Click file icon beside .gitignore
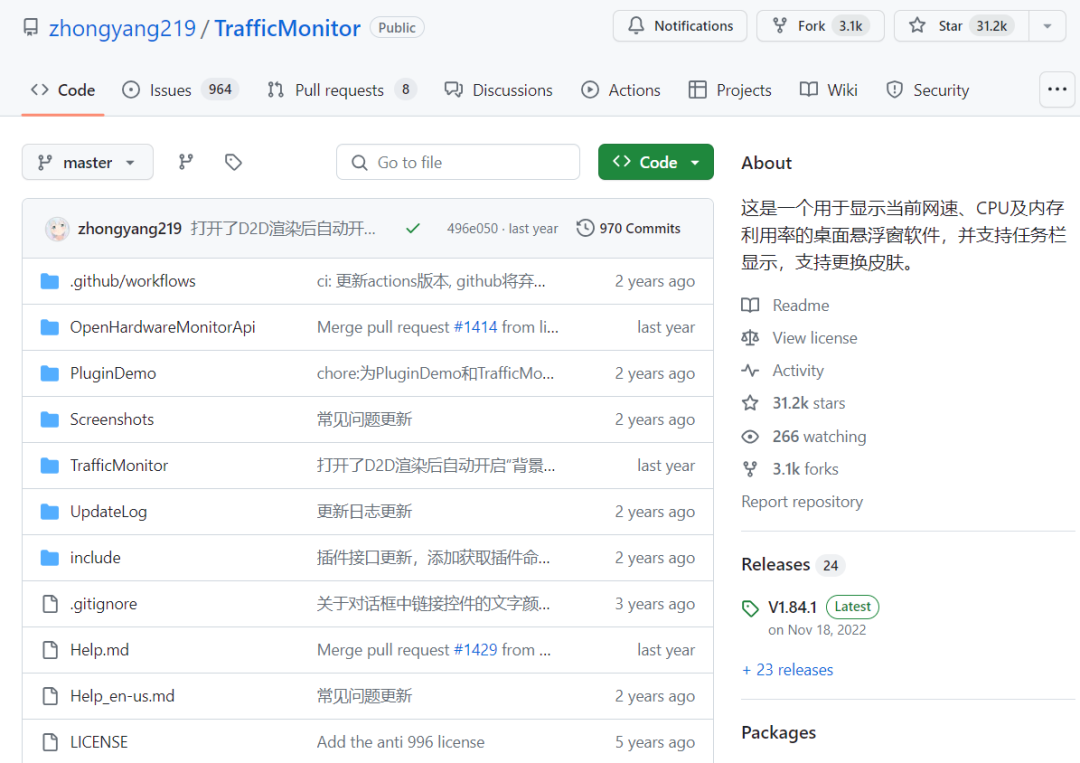 click(50, 604)
